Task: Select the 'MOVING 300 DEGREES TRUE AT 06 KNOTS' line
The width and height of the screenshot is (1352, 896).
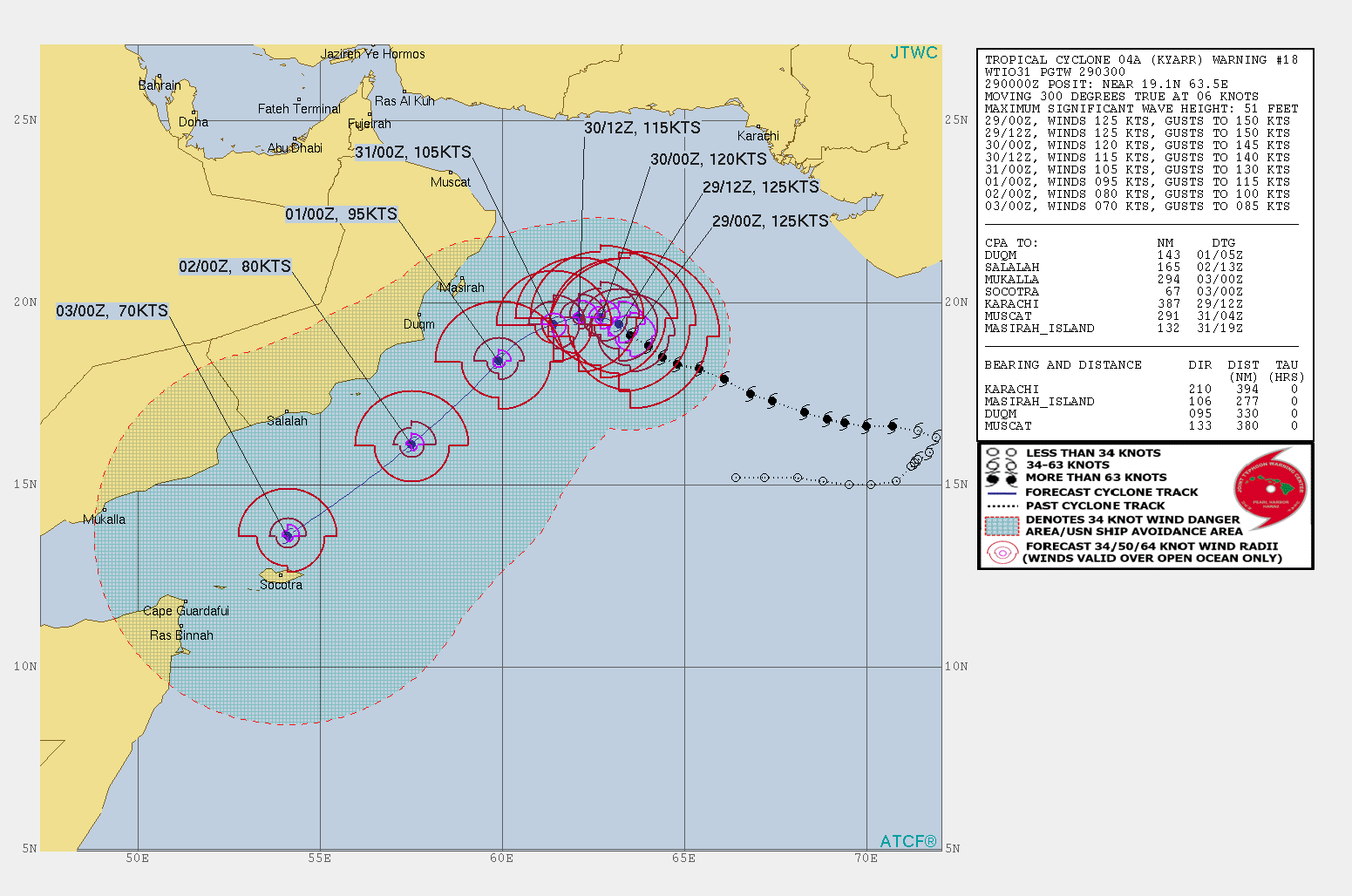Action: click(1122, 97)
